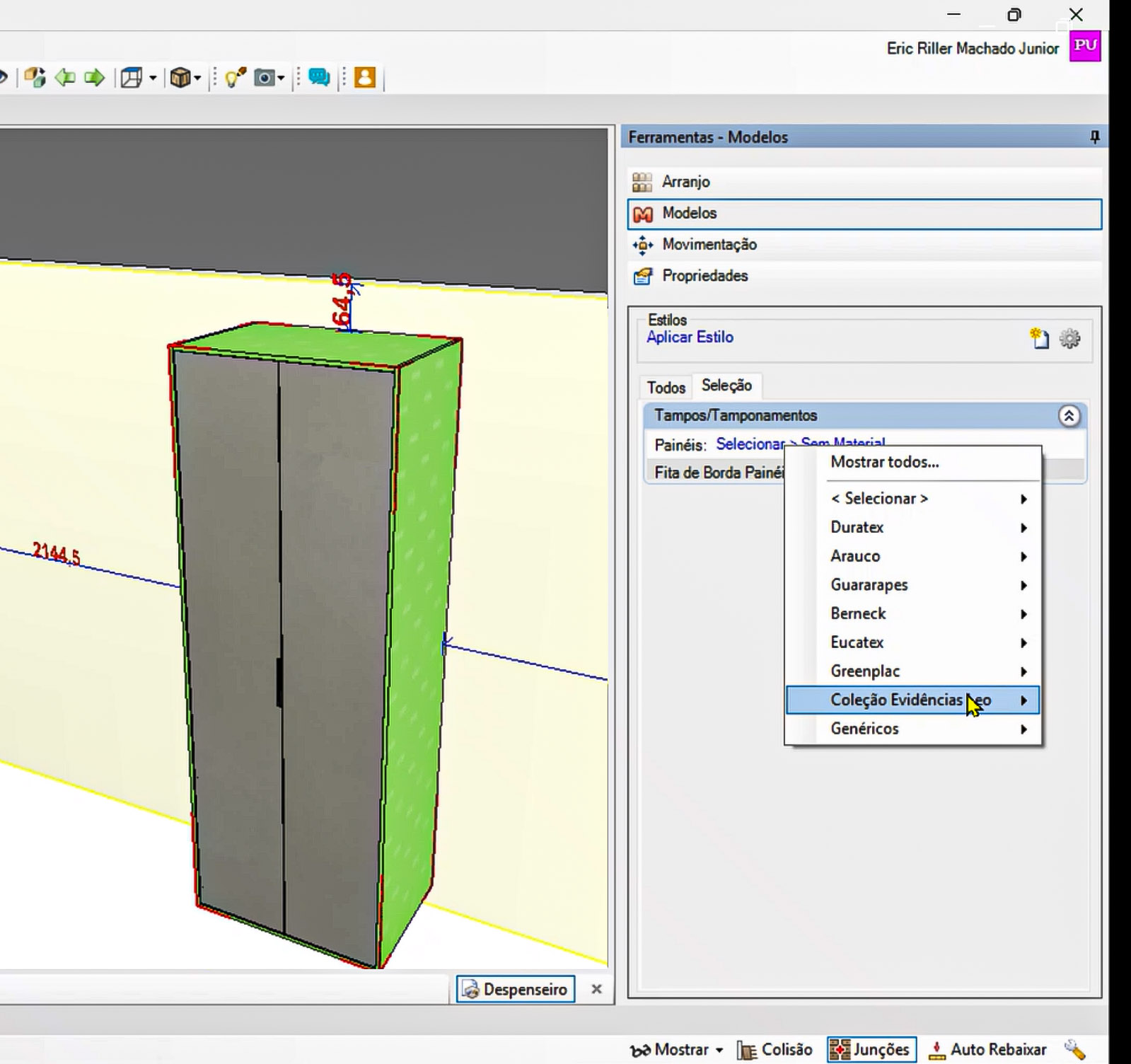Open the camera dropdown arrow
Screen dimensions: 1131x1064
pyautogui.click(x=281, y=78)
